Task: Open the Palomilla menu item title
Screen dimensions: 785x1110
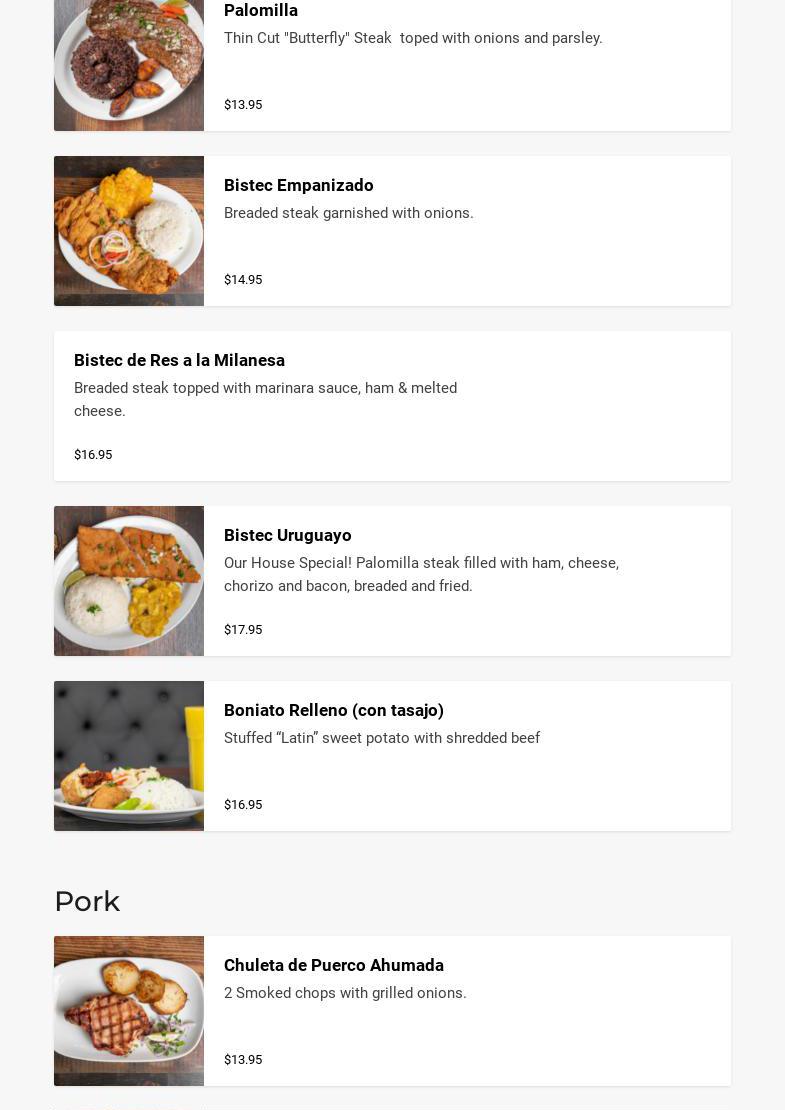Action: pos(260,11)
